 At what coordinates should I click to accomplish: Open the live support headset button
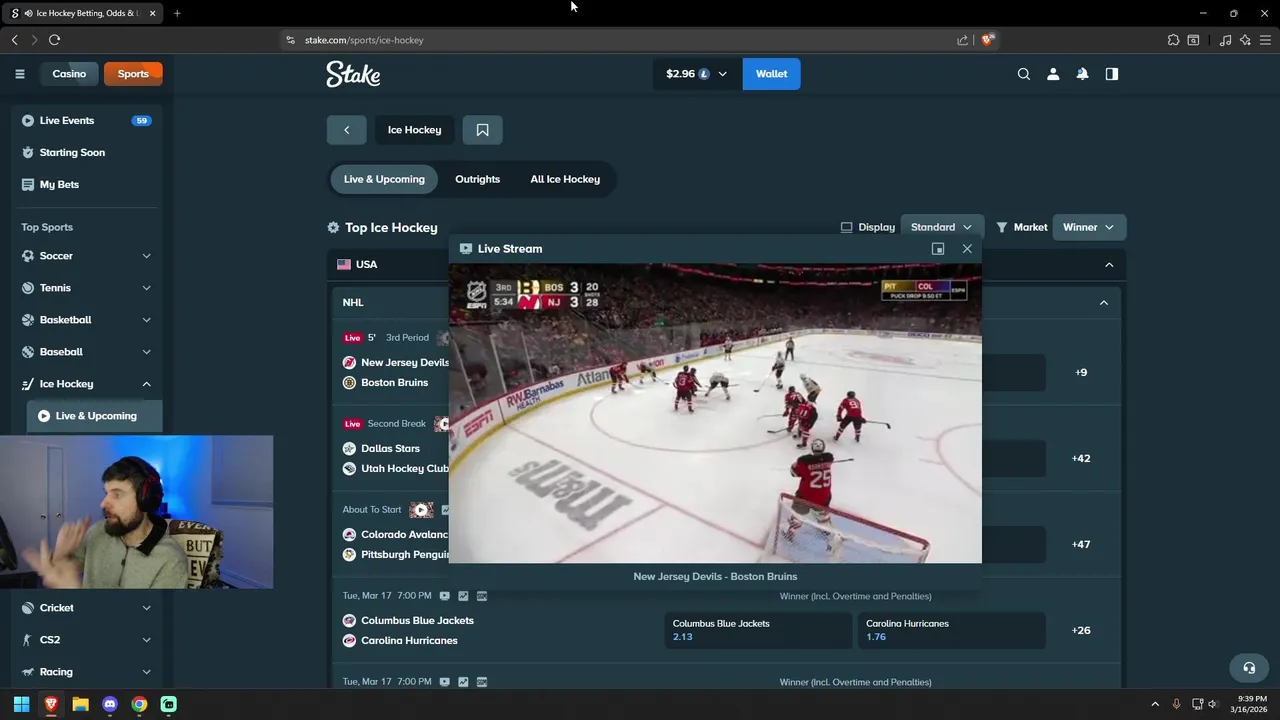(x=1249, y=667)
